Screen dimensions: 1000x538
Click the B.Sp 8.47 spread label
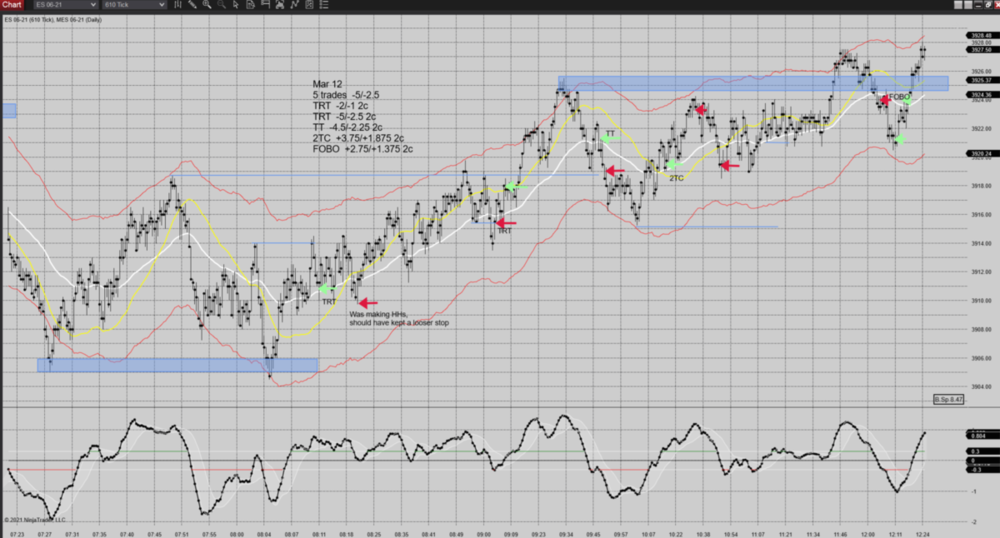948,399
